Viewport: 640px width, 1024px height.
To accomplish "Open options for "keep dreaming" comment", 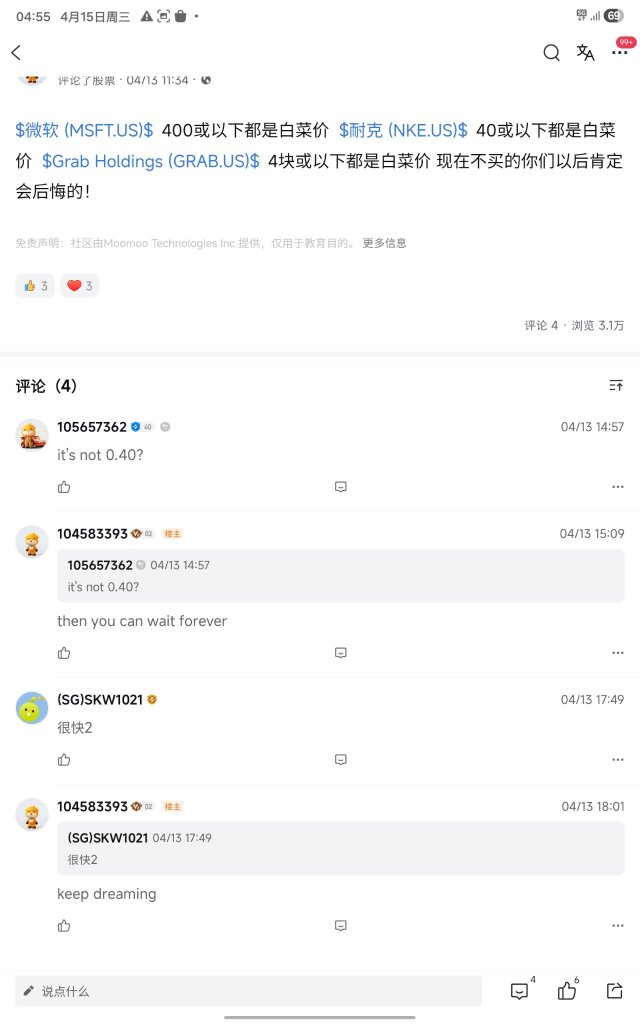I will coord(618,926).
